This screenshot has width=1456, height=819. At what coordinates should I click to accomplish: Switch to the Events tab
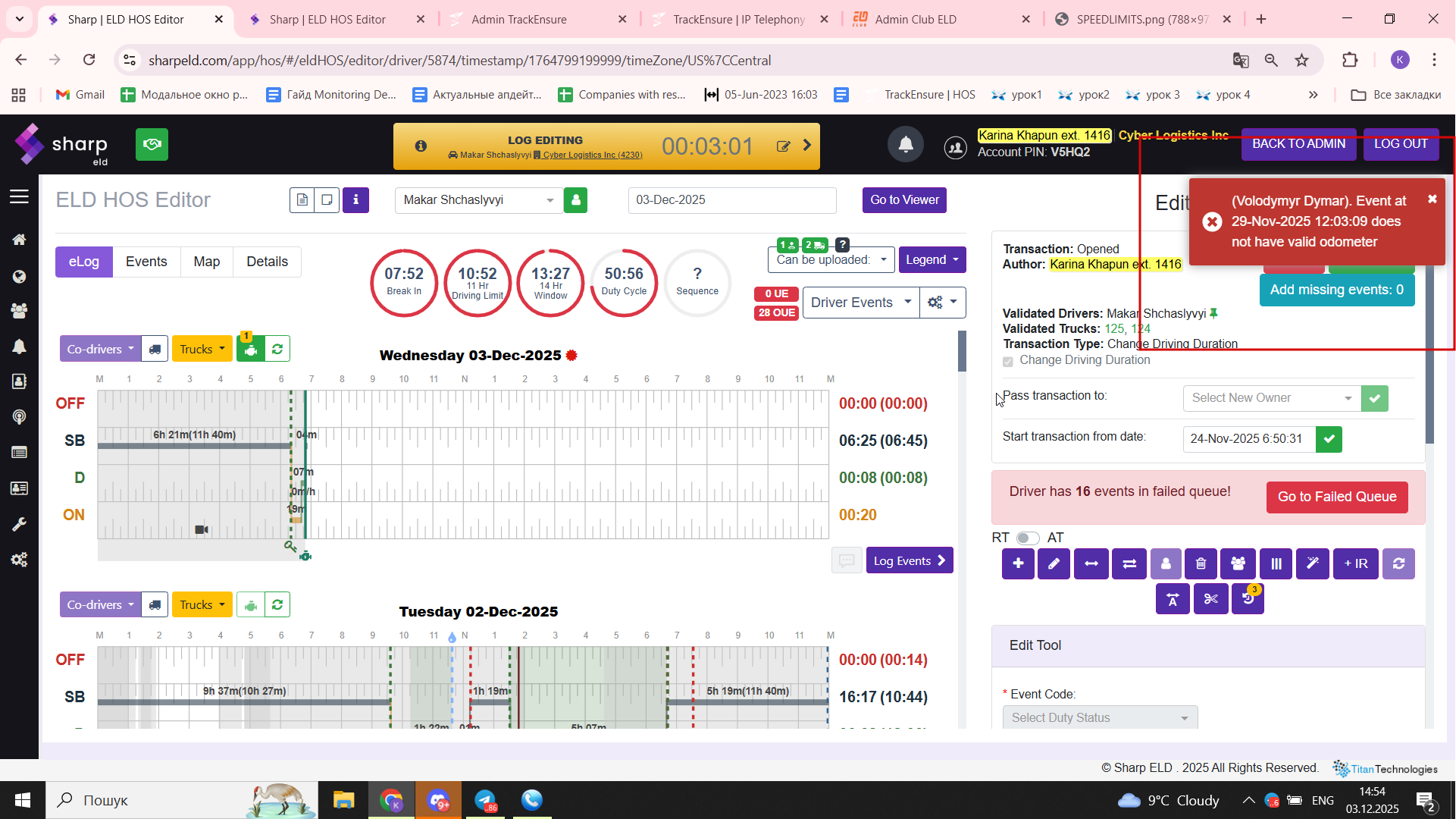146,262
